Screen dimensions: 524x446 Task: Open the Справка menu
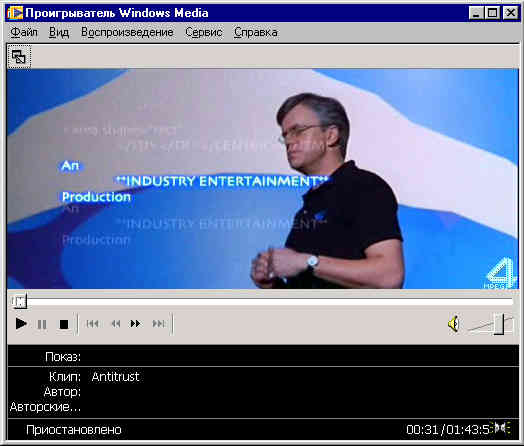(x=256, y=32)
